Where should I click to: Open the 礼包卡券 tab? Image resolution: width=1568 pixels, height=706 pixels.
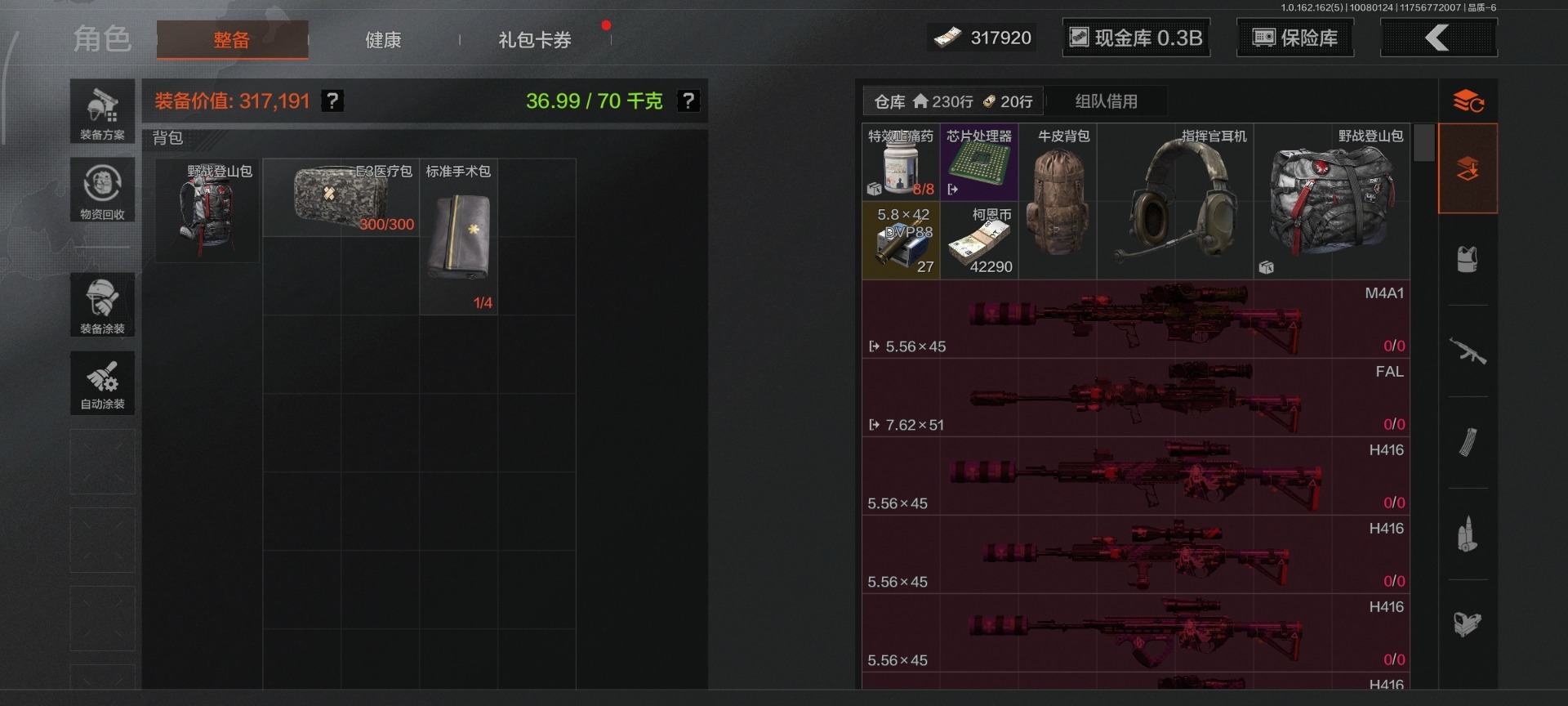pos(535,39)
